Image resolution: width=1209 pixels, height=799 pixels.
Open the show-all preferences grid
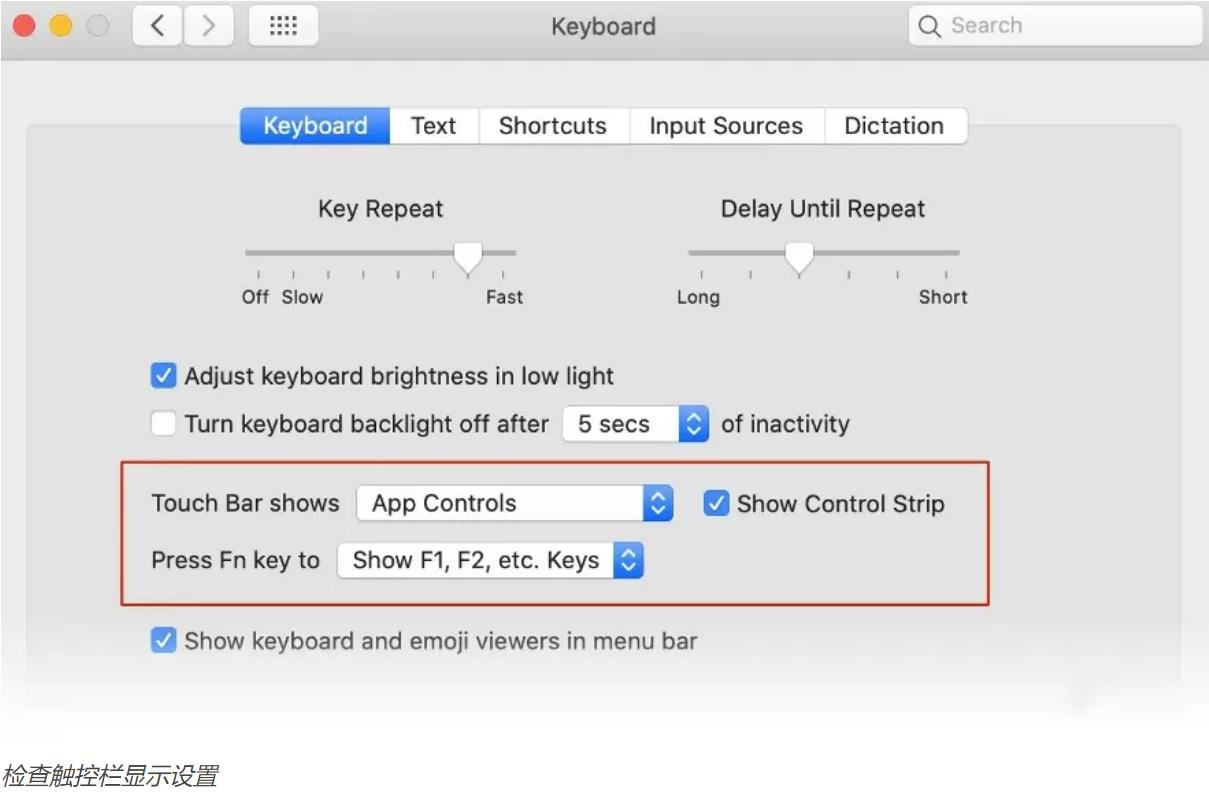tap(283, 26)
